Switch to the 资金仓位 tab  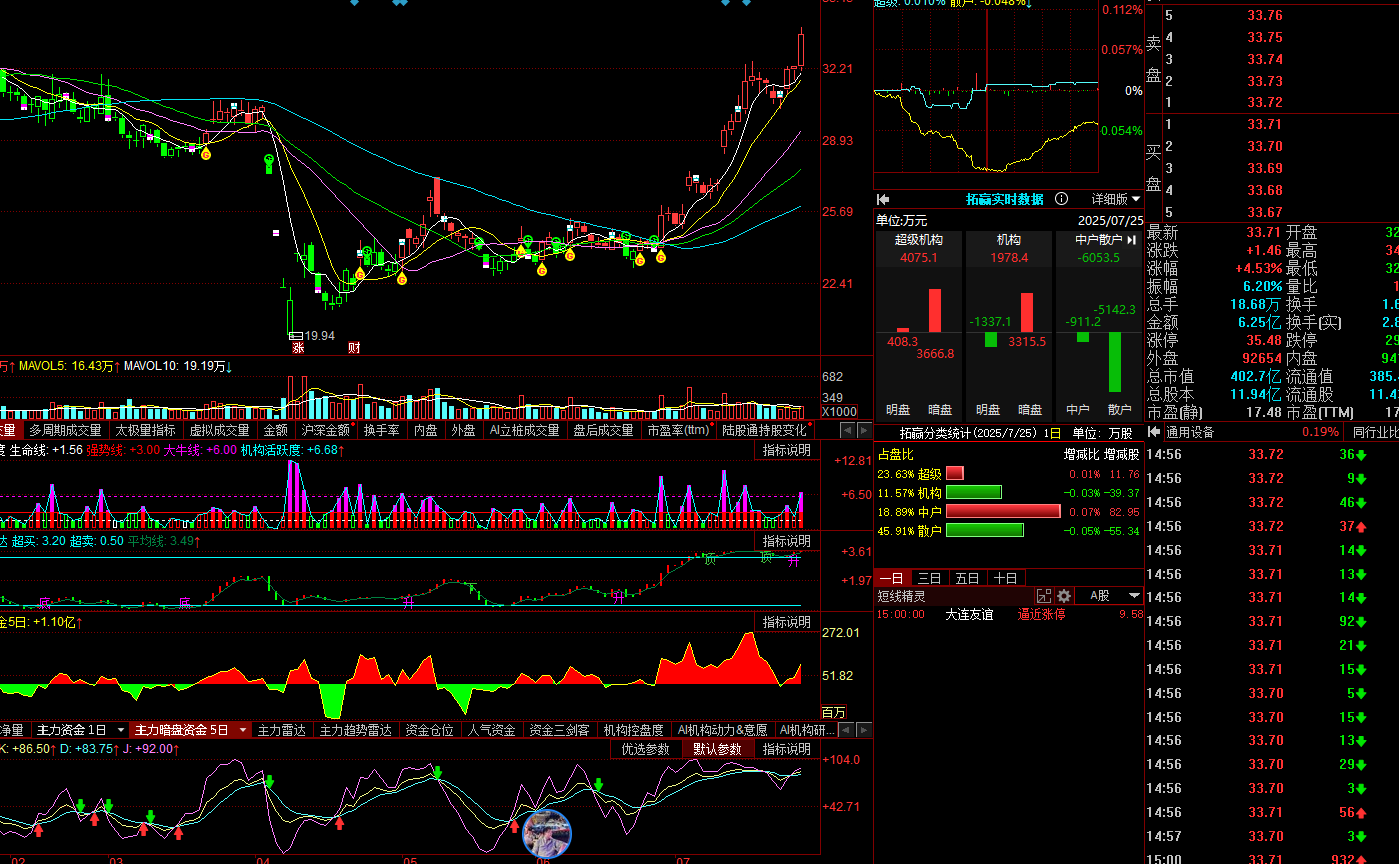430,730
